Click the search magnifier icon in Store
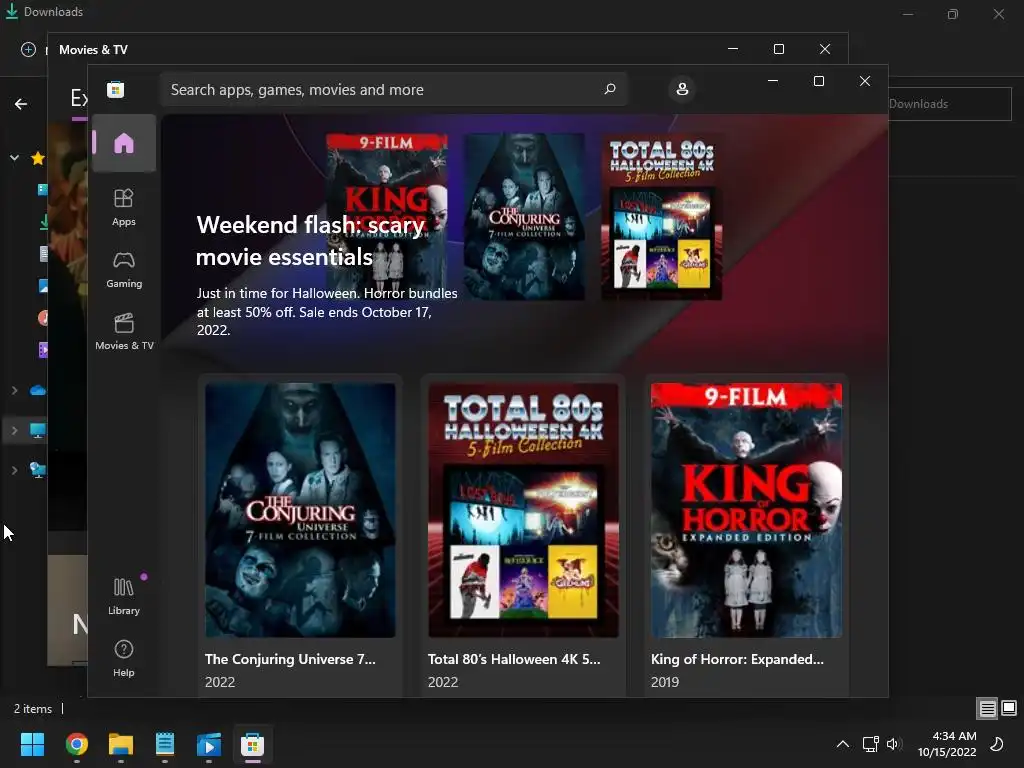This screenshot has width=1024, height=768. (x=610, y=89)
